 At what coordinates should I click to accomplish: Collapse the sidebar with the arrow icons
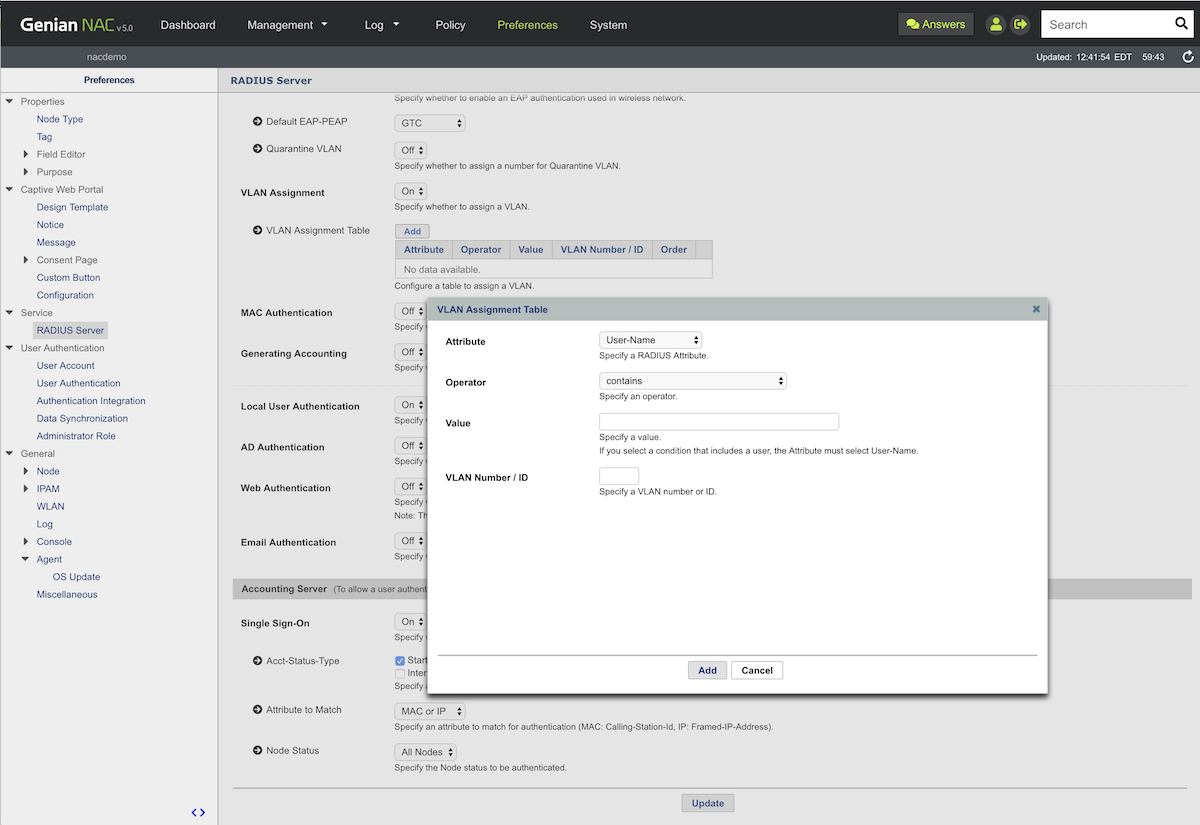tap(198, 812)
